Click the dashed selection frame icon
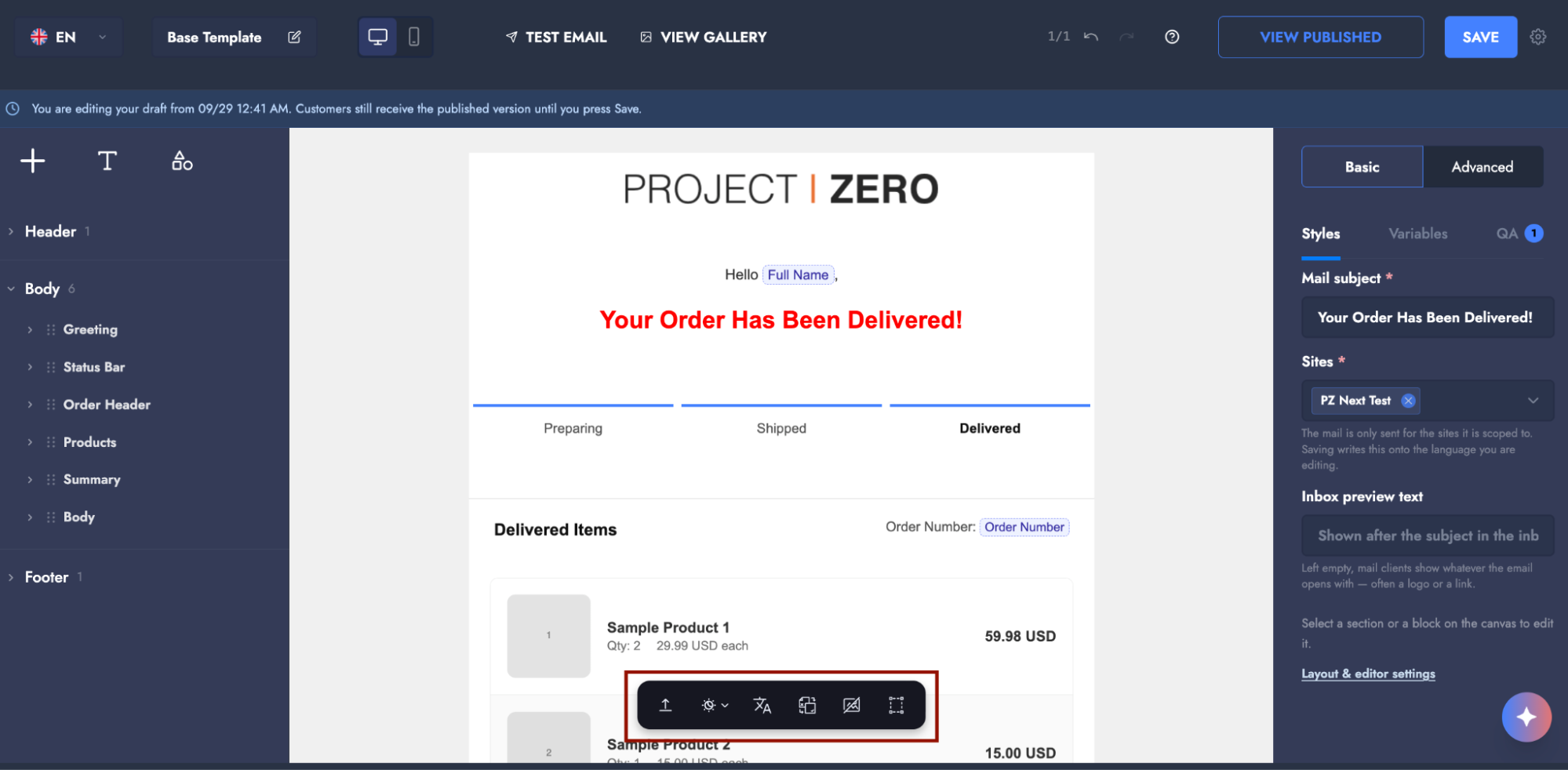This screenshot has height=770, width=1568. click(896, 705)
